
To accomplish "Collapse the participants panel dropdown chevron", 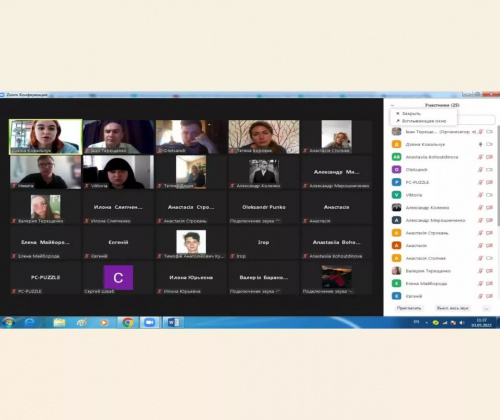I will [x=392, y=105].
